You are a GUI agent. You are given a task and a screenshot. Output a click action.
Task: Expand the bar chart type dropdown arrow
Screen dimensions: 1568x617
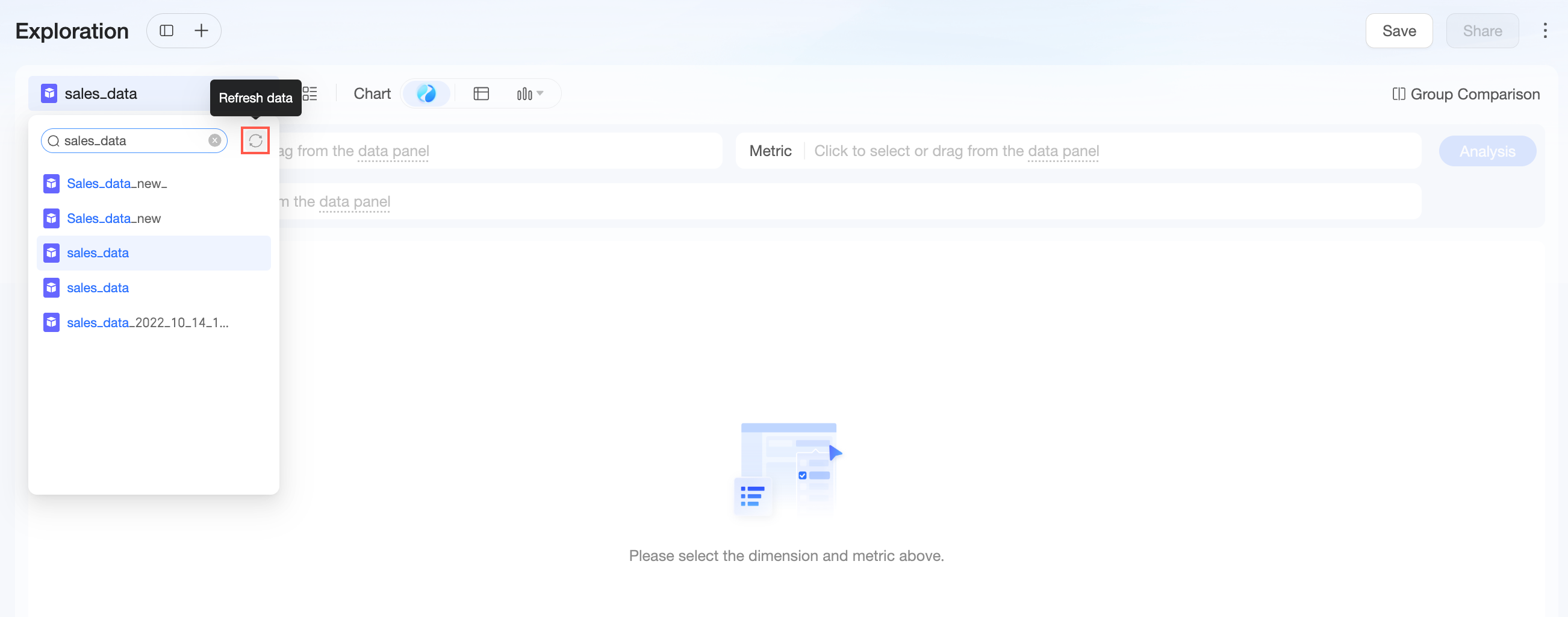click(x=540, y=93)
